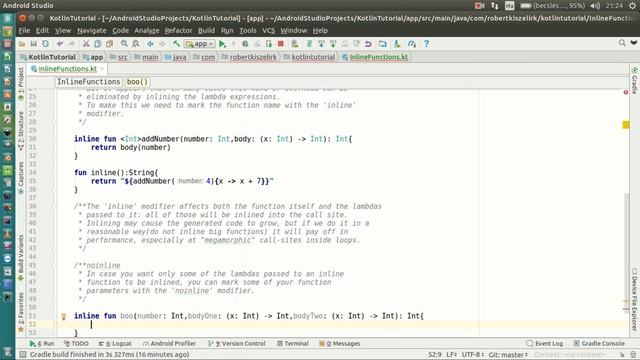This screenshot has height=360, width=640.
Task: Click the Synchronize toolbar icon
Action: (x=45, y=44)
